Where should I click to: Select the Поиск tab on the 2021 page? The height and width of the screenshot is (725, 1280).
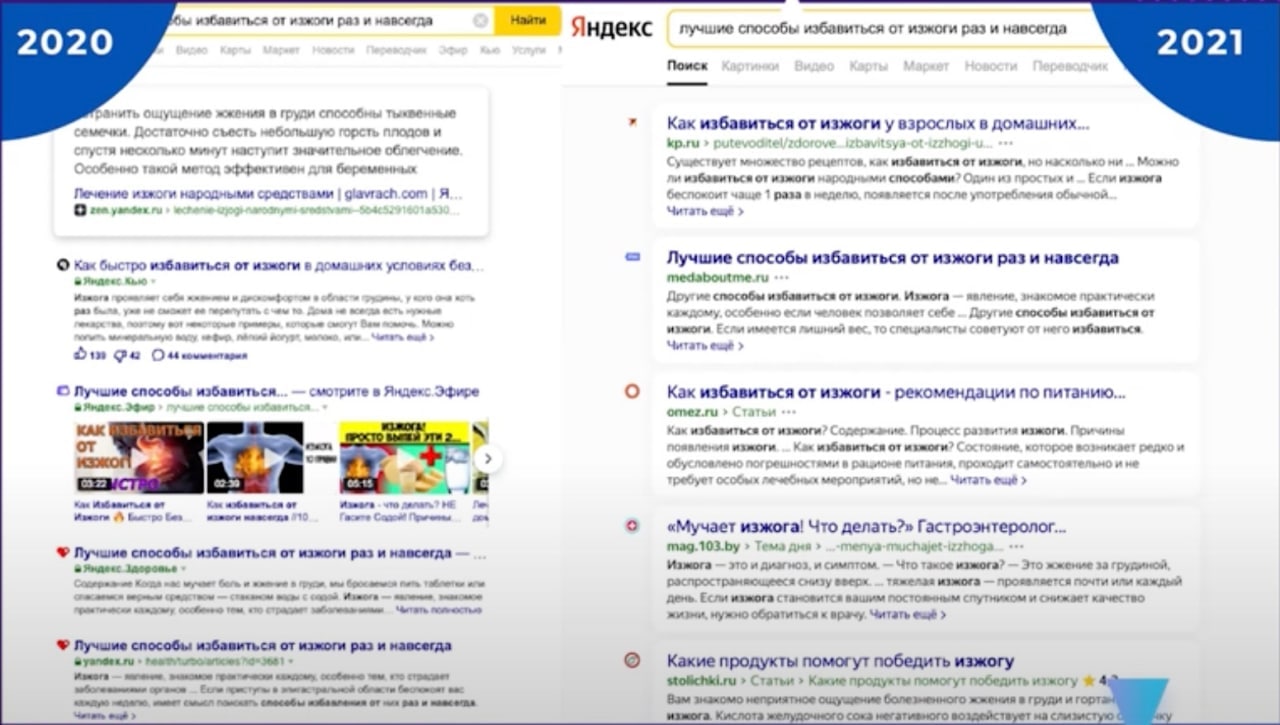click(x=687, y=66)
